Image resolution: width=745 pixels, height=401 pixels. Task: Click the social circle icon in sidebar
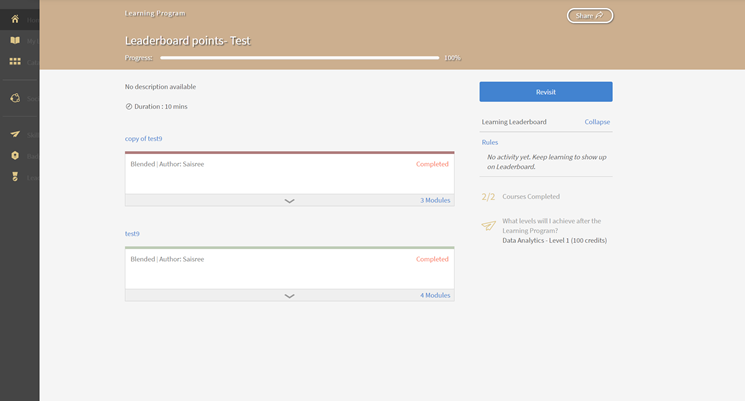[x=15, y=98]
